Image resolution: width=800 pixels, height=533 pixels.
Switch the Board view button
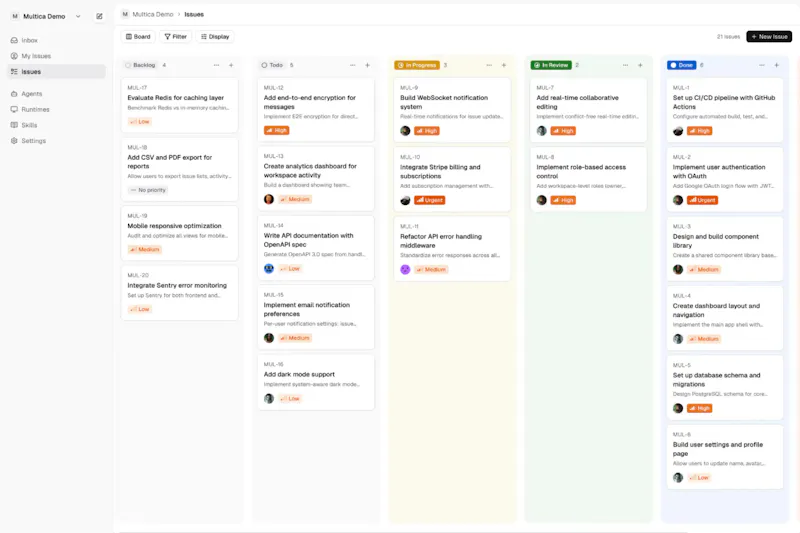point(138,37)
